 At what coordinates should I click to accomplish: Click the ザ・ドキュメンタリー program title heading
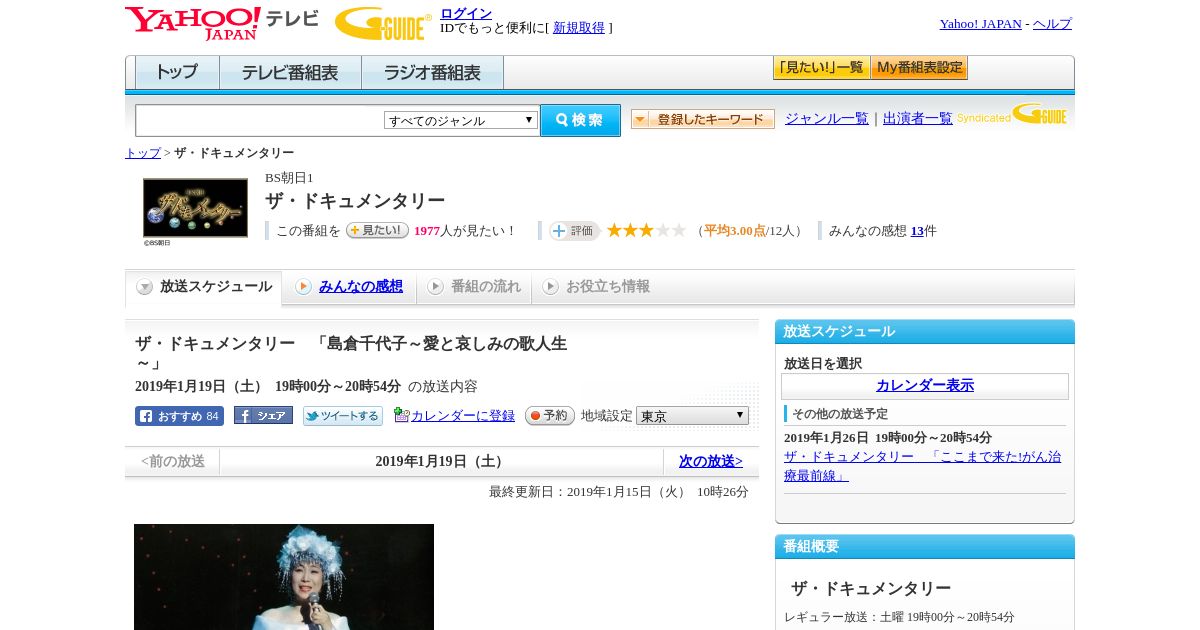[355, 201]
